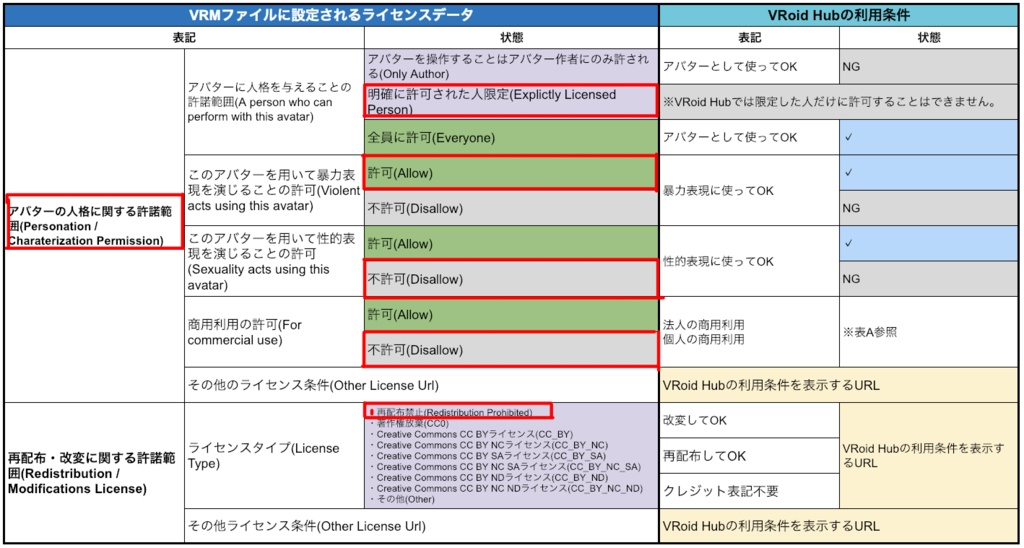The image size is (1024, 548).
Task: Select the "Only Author" state cell
Action: pyautogui.click(x=511, y=66)
